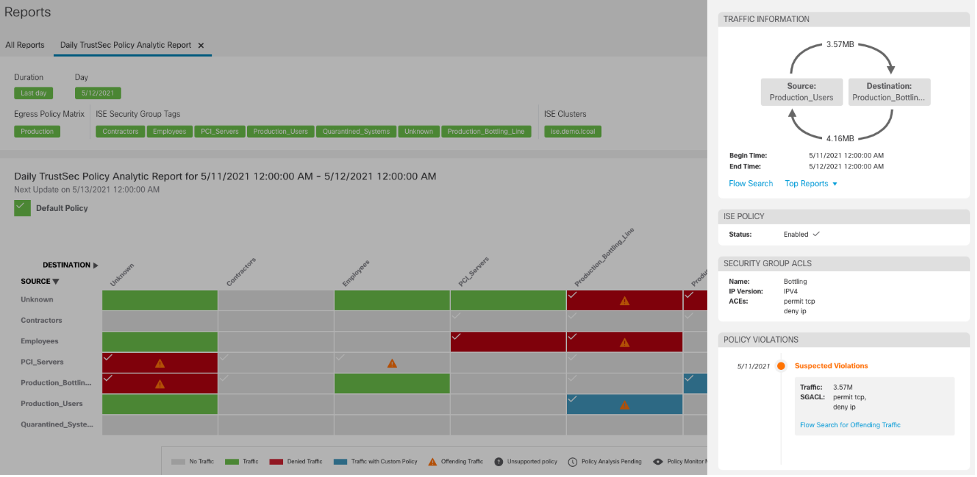Click warning icon in Unknown to Production_Bottling cell

pyautogui.click(x=624, y=300)
